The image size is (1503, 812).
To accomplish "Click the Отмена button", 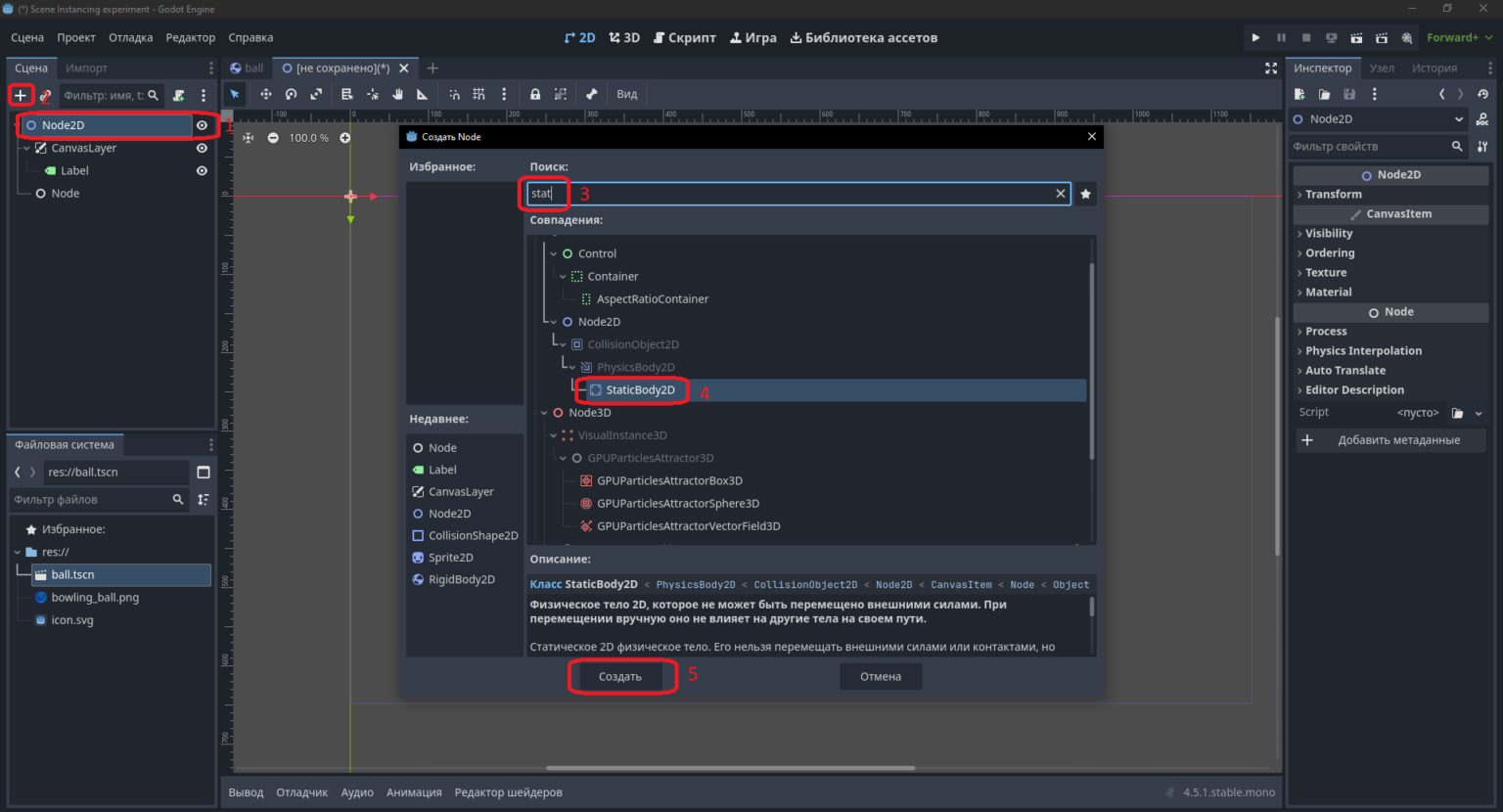I will point(881,676).
